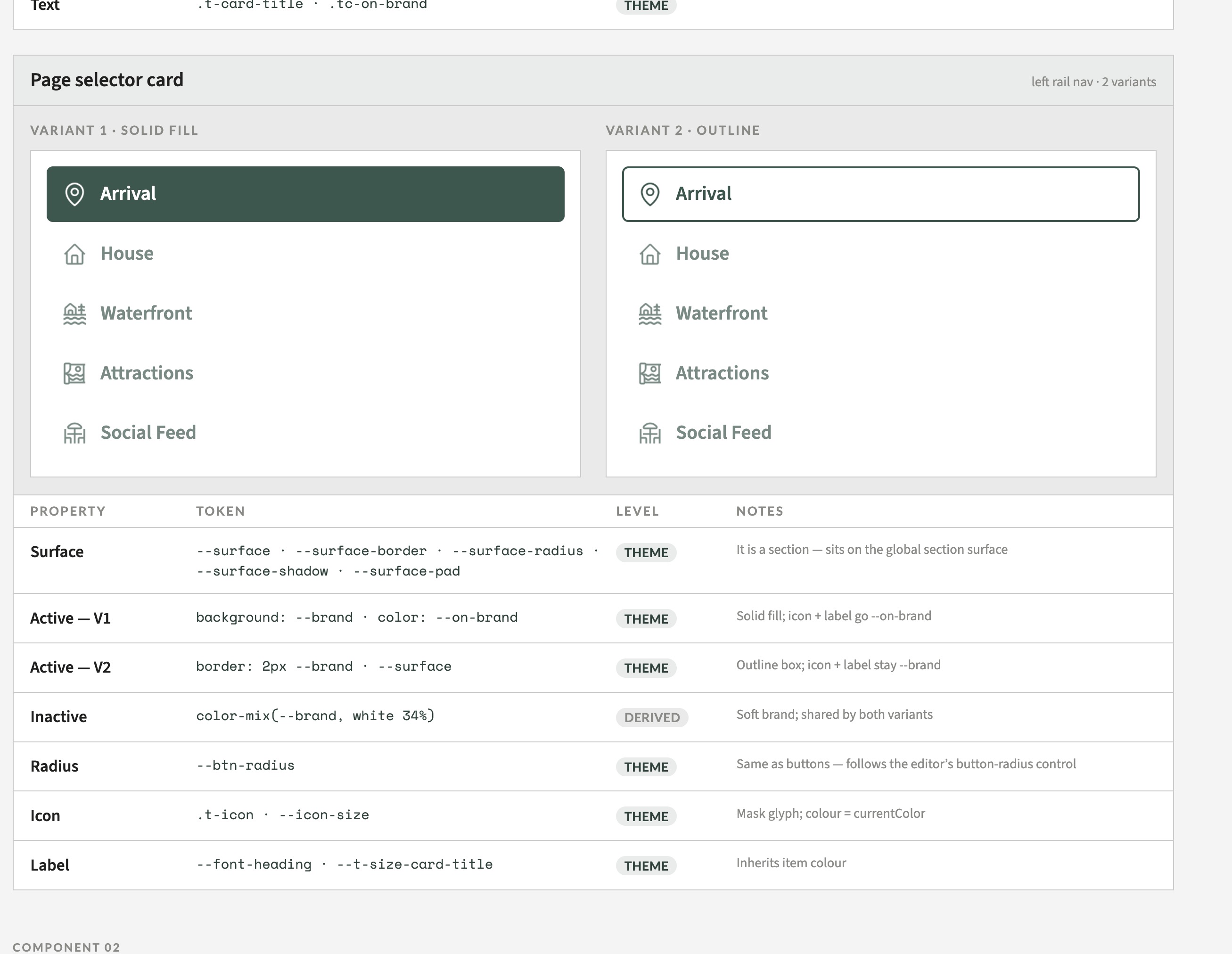Click the 'Solid fill; icon + label' note
Screen dimensions: 1232x954
(834, 616)
